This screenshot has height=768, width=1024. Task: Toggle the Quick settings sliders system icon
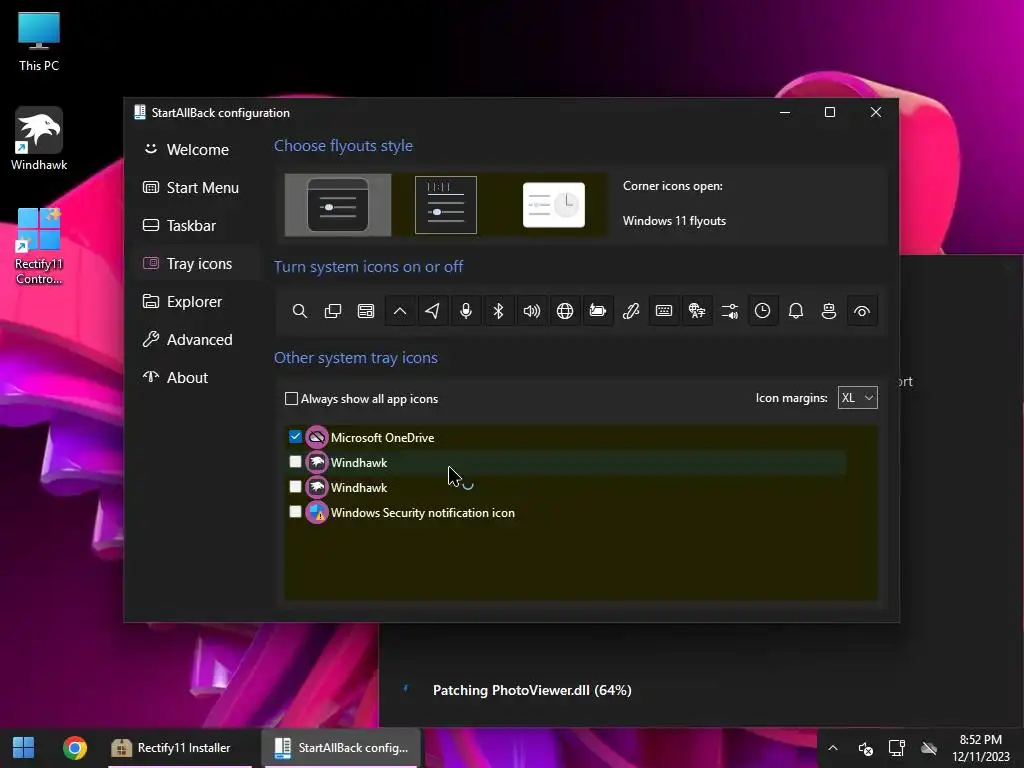click(729, 311)
